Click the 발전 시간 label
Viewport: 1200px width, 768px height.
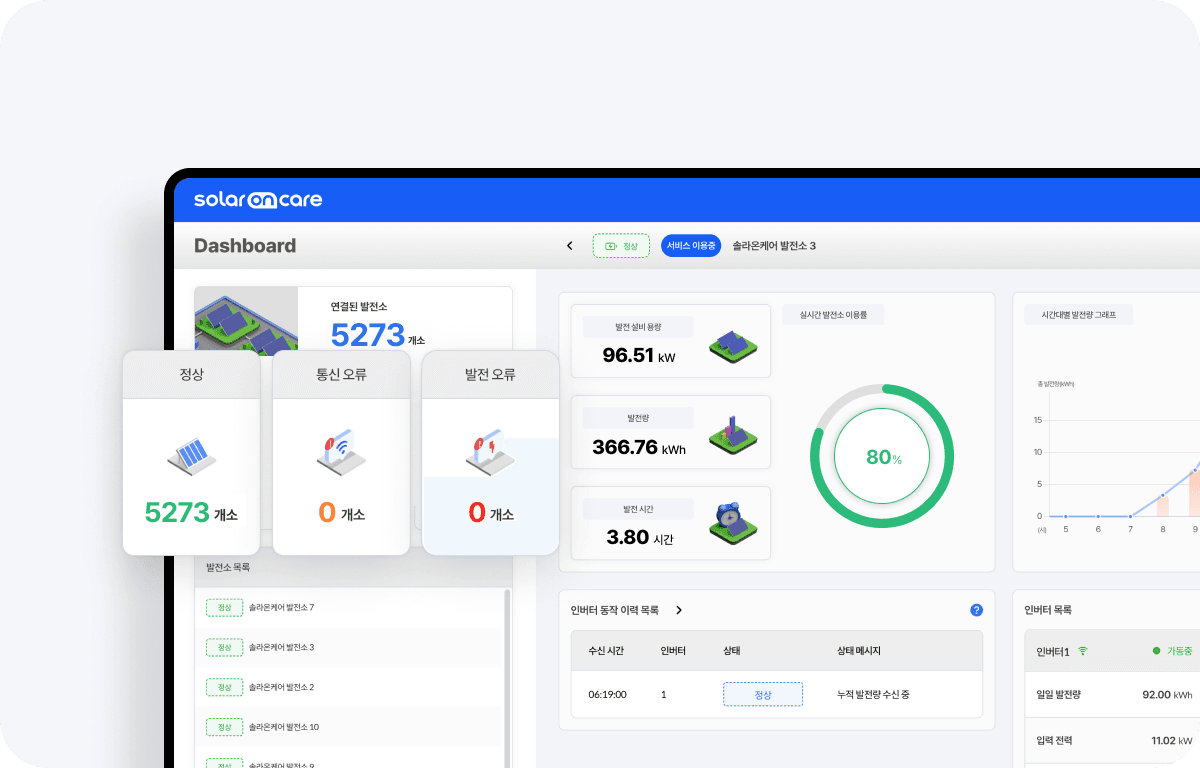coord(638,509)
